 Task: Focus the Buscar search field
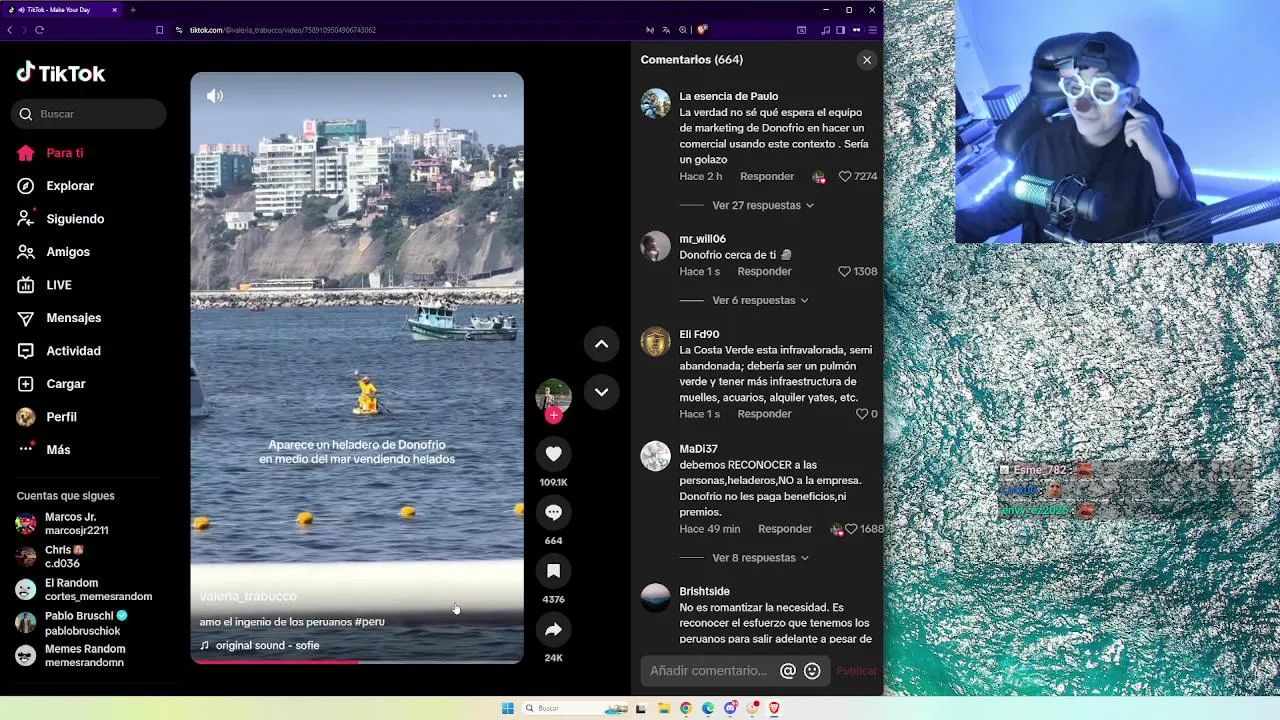click(89, 114)
